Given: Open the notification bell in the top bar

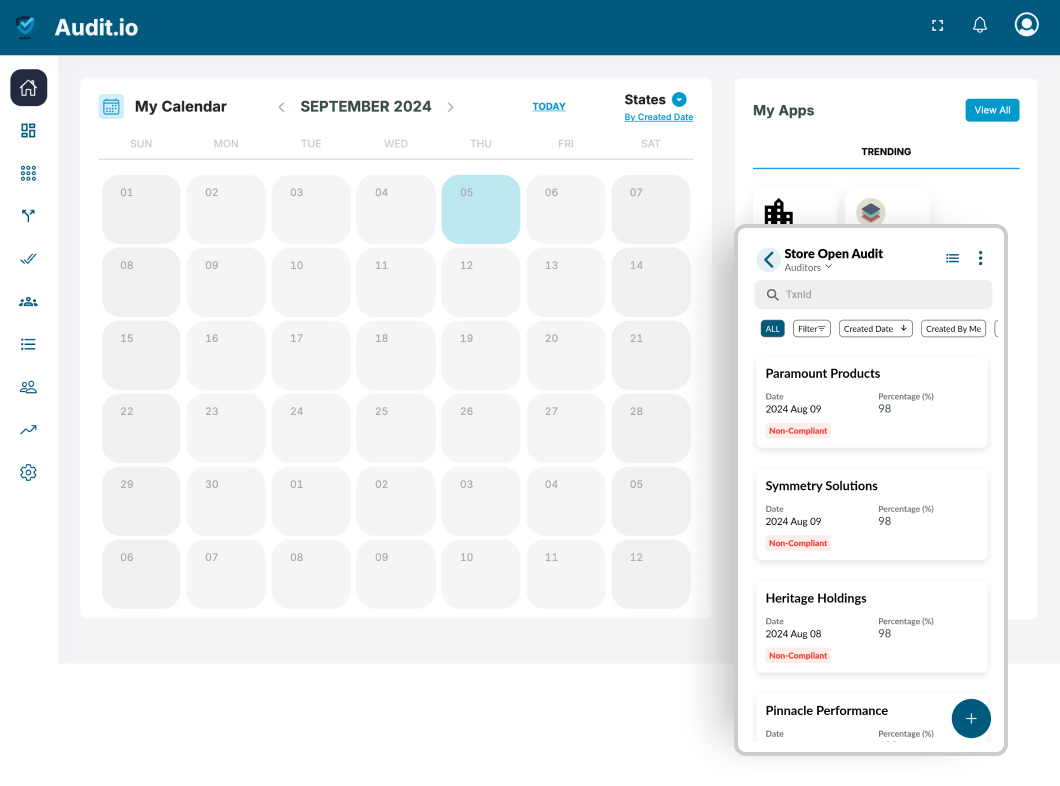Looking at the screenshot, I should point(979,25).
